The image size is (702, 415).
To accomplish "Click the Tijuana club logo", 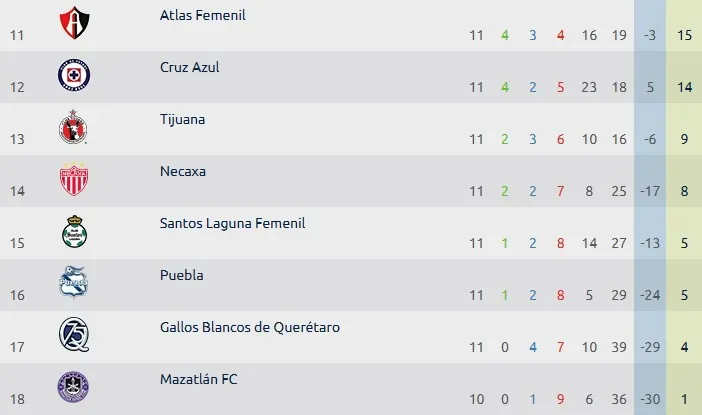I will (x=74, y=128).
